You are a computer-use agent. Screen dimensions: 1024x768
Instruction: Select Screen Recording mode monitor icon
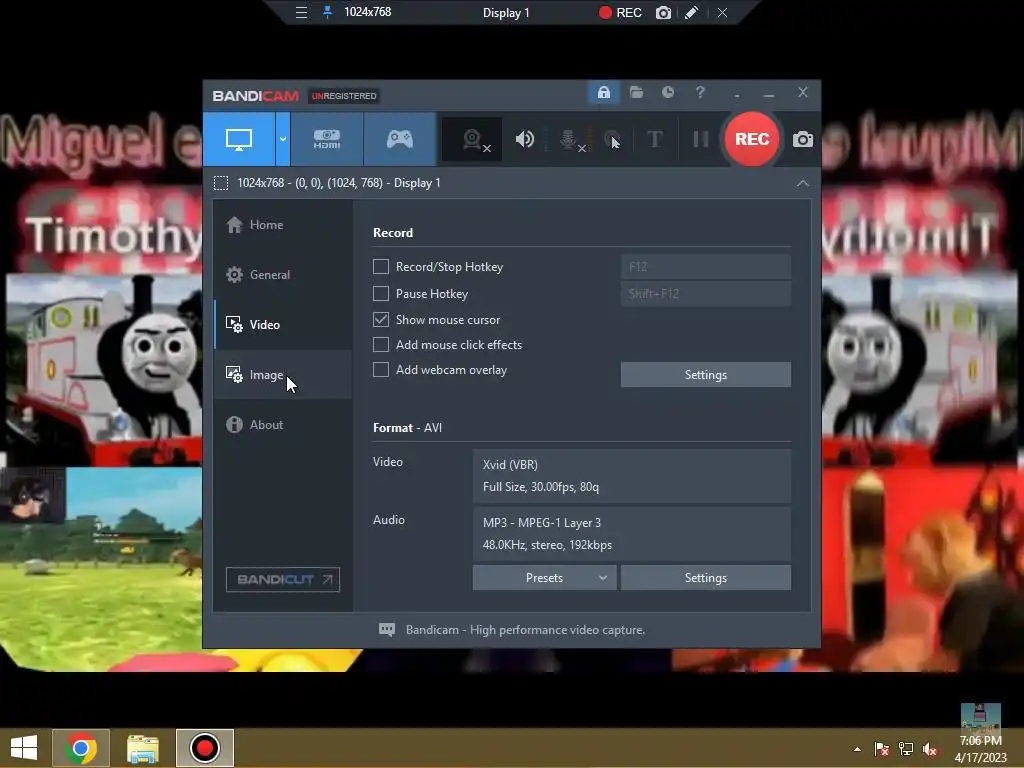click(239, 139)
